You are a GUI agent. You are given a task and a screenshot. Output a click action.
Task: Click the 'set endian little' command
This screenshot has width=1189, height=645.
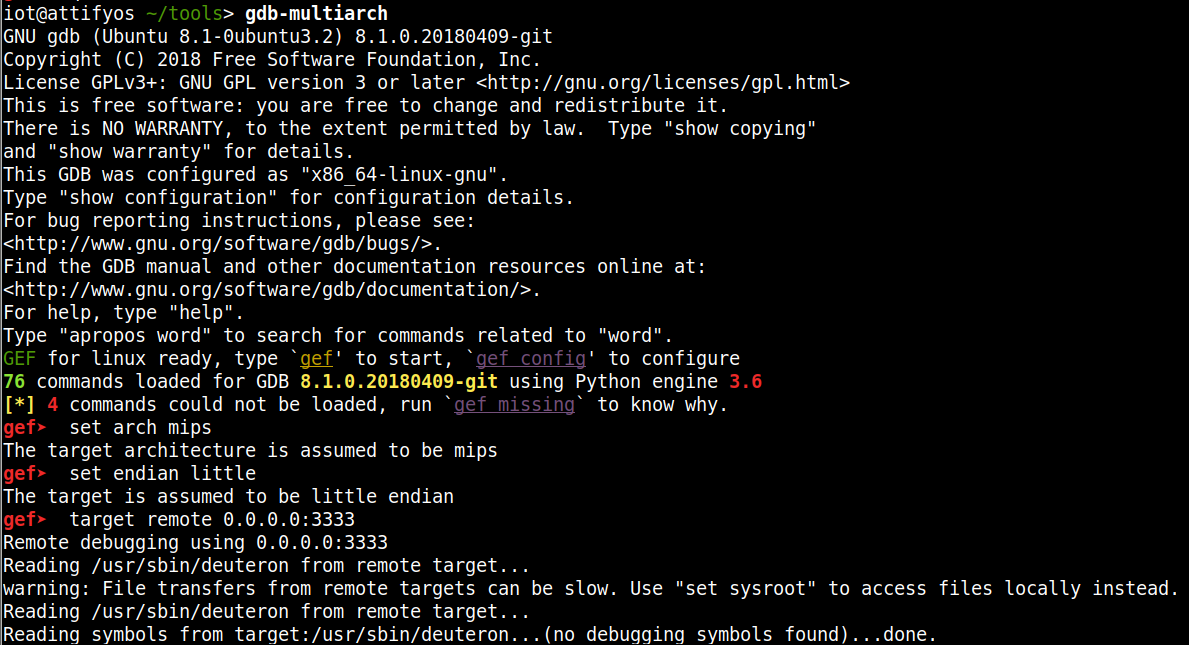pyautogui.click(x=162, y=474)
